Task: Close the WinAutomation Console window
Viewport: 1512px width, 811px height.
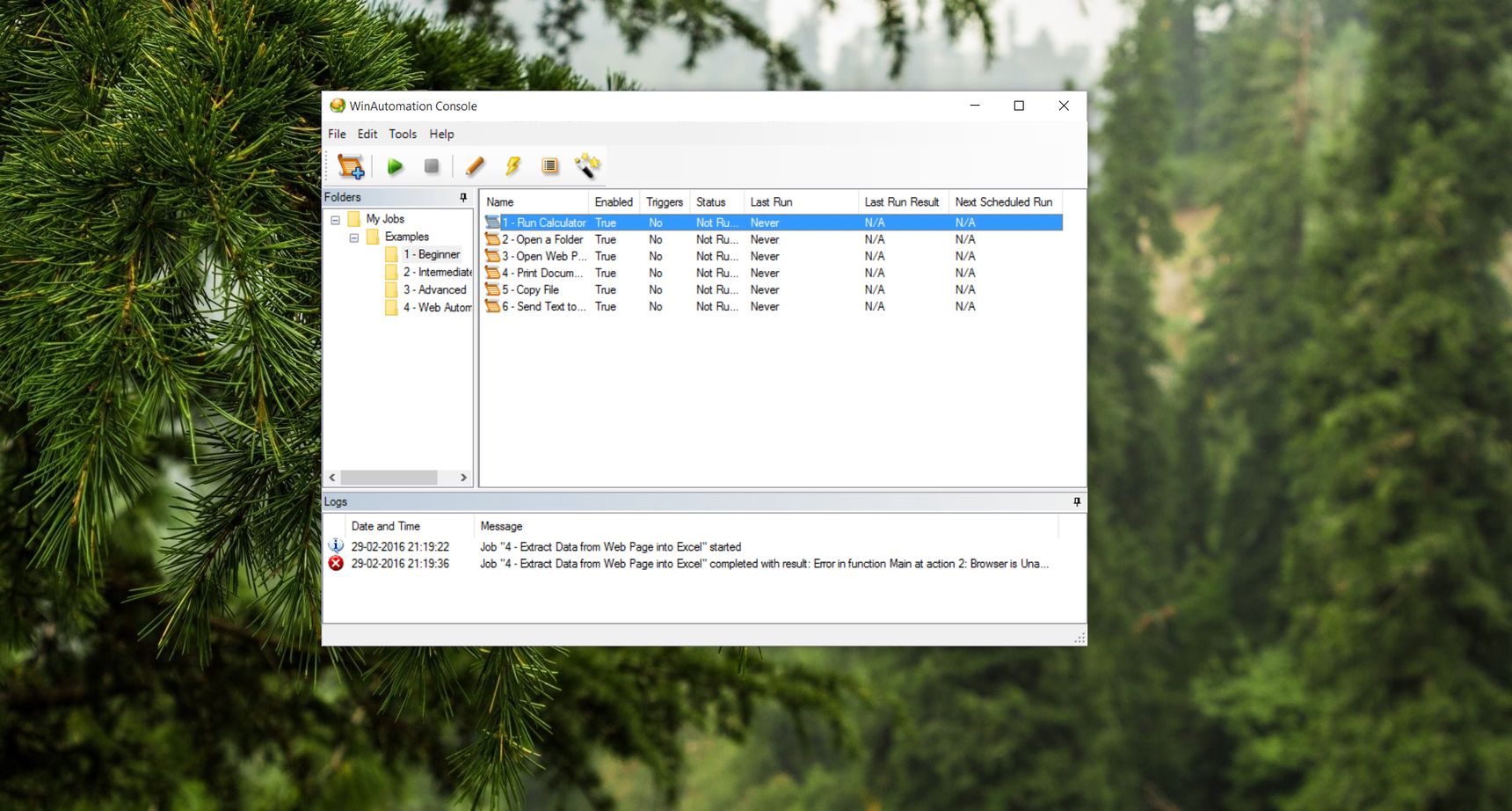Action: click(x=1064, y=106)
